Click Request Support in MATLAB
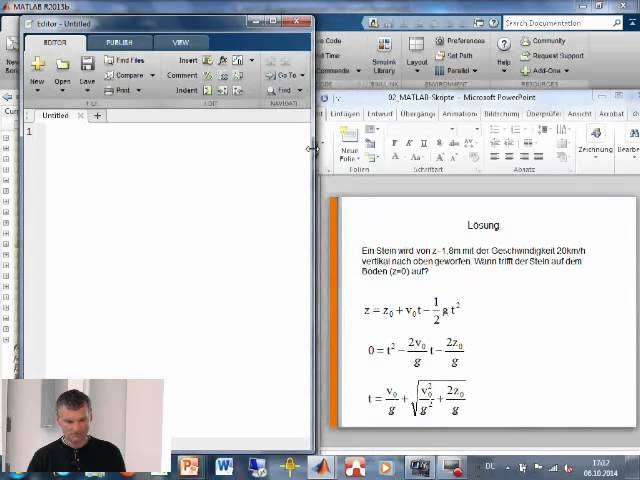 click(552, 56)
